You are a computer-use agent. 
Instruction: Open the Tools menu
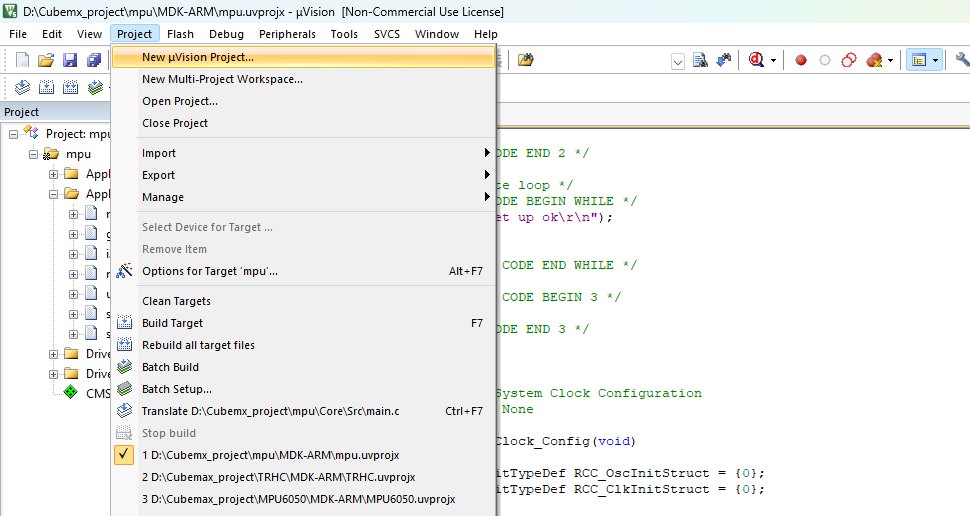344,34
